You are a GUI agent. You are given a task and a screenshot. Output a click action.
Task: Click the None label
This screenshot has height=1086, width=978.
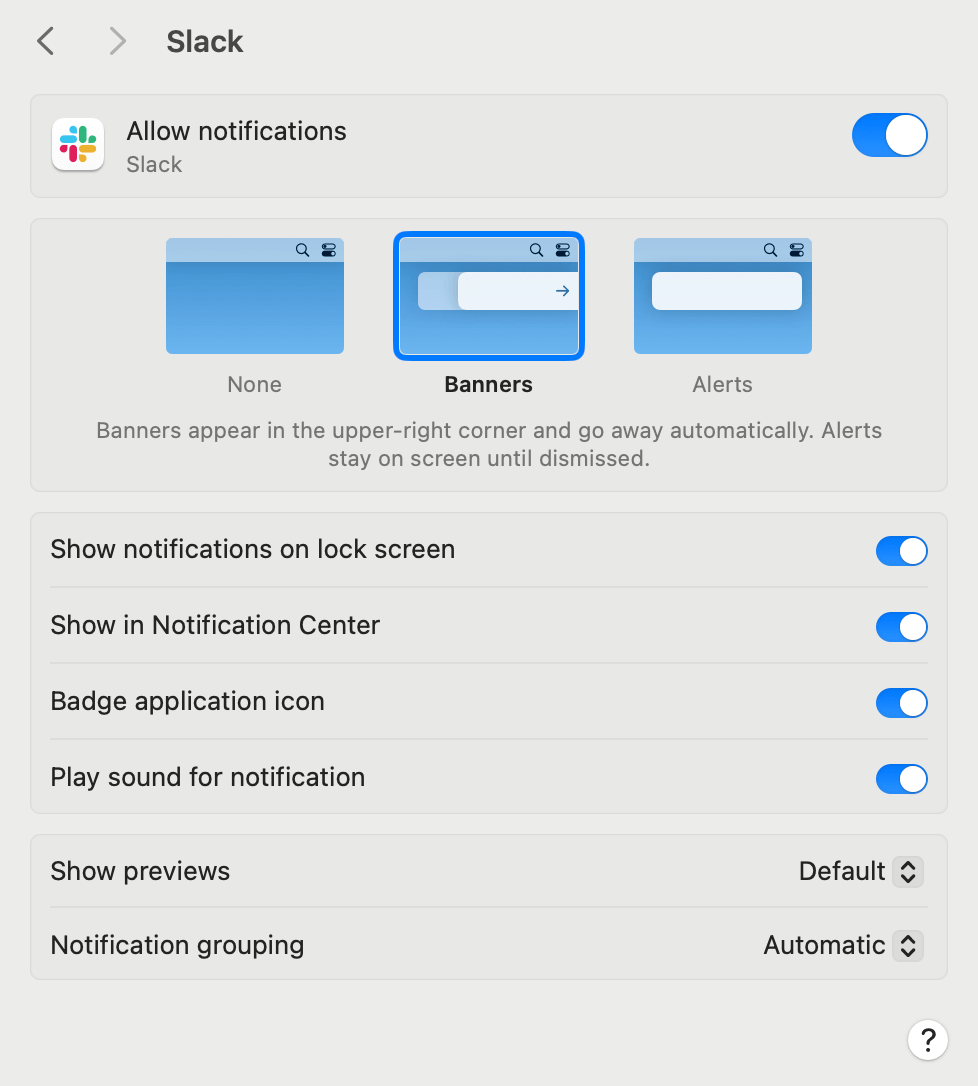254,384
